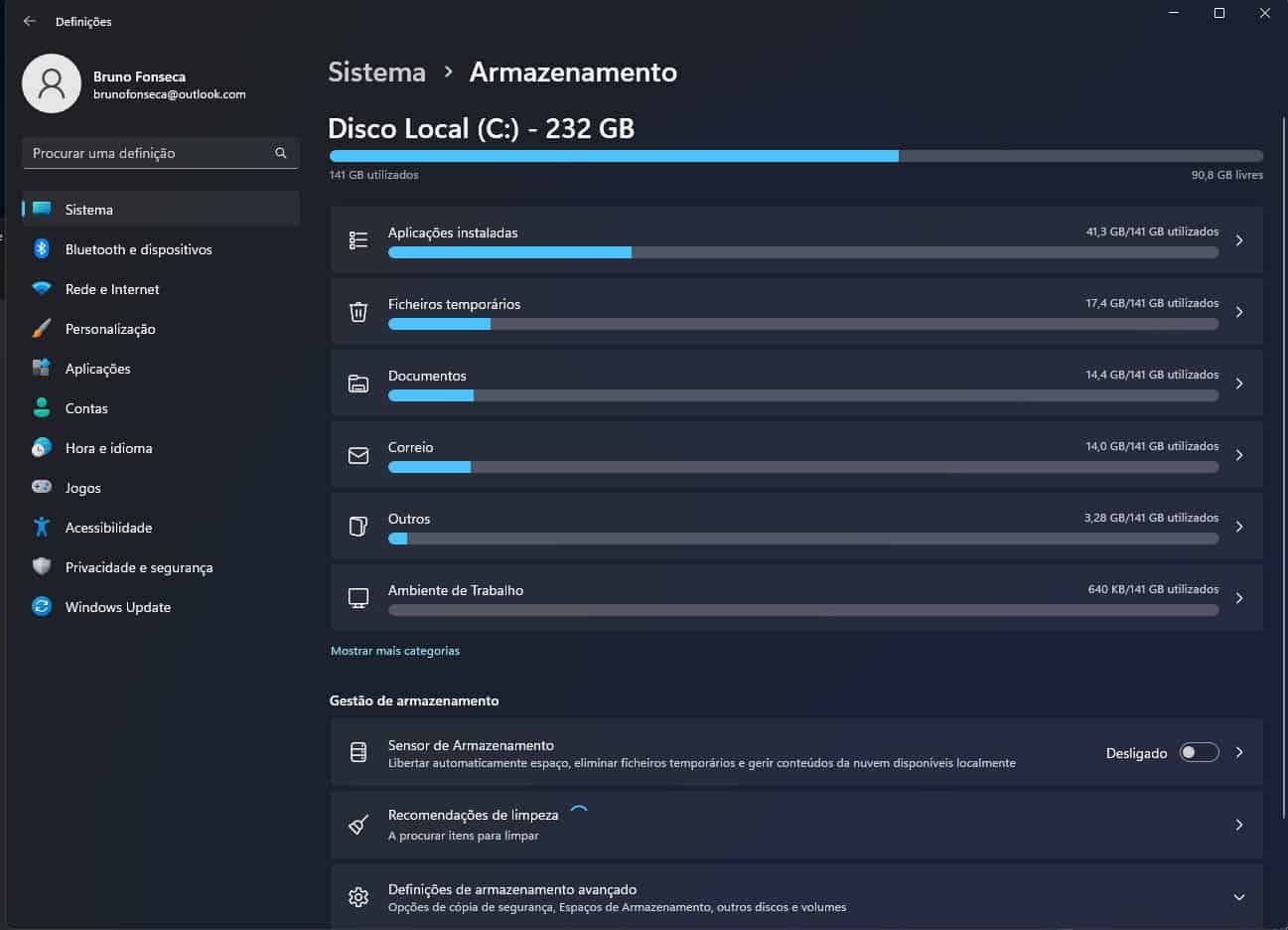Viewport: 1288px width, 930px height.
Task: Click Mostrar mais categorias link
Action: coord(395,651)
